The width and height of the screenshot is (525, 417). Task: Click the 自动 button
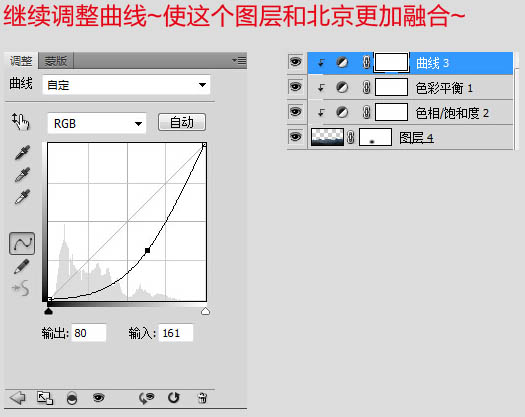tap(182, 122)
